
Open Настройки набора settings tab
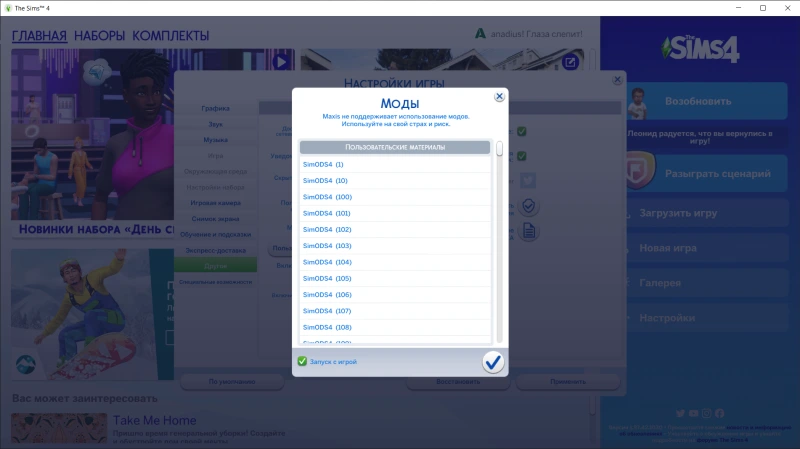(x=215, y=187)
